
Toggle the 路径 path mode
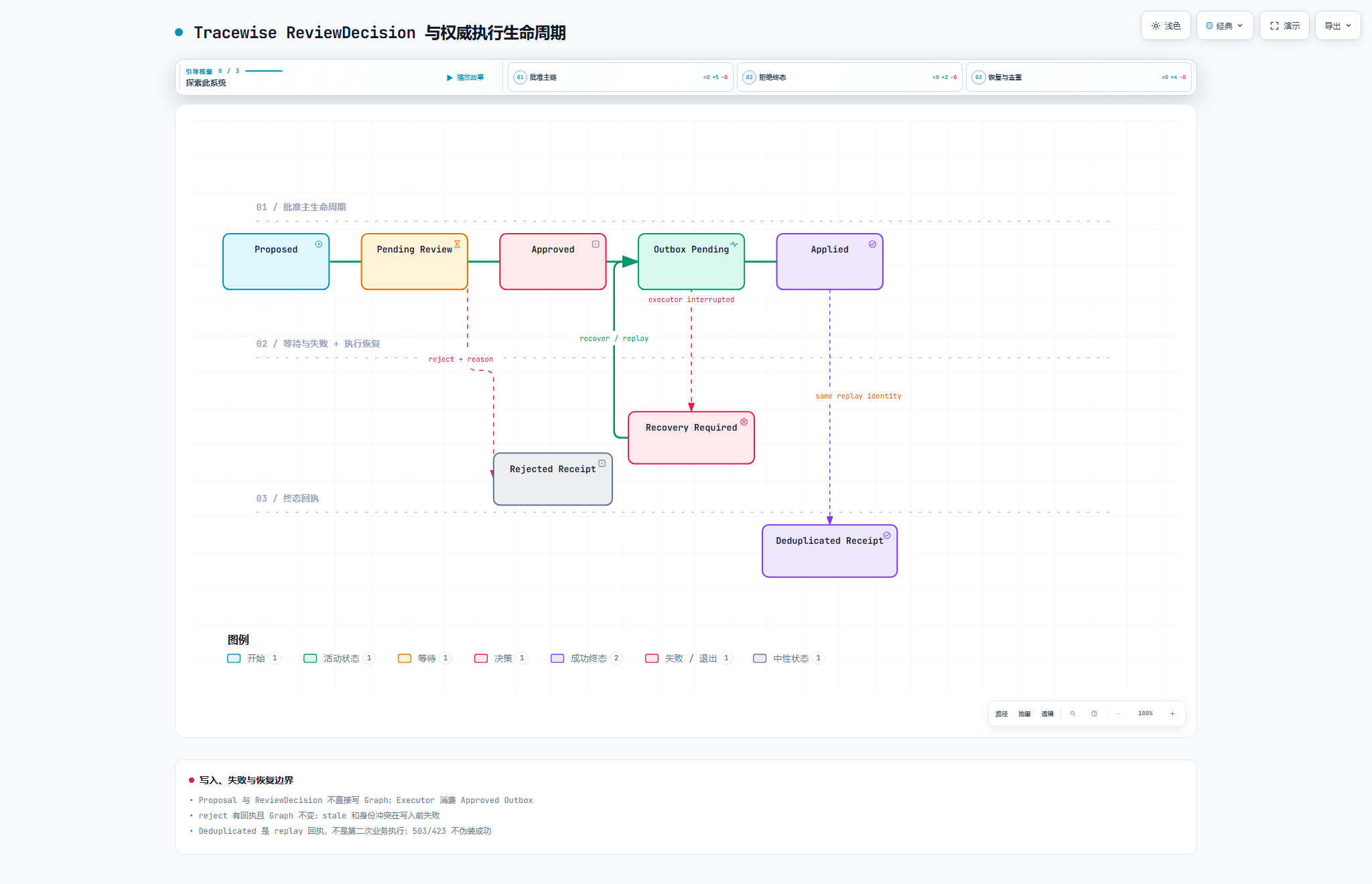[1002, 714]
